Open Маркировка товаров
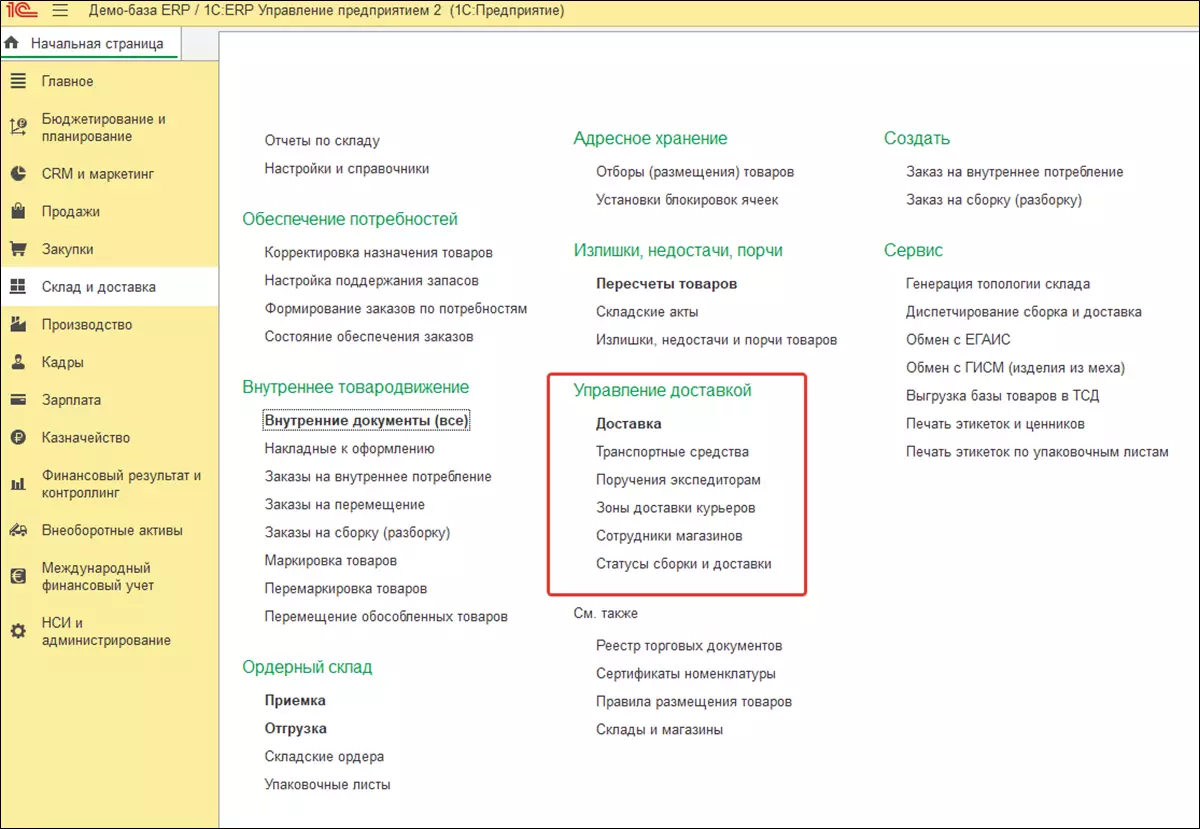1200x829 pixels. pyautogui.click(x=330, y=561)
